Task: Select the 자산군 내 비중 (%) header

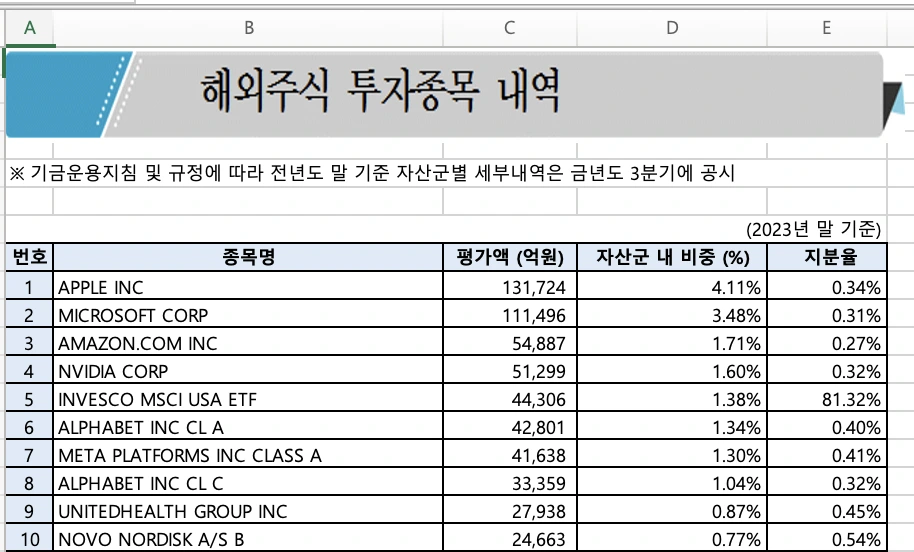Action: pos(672,257)
